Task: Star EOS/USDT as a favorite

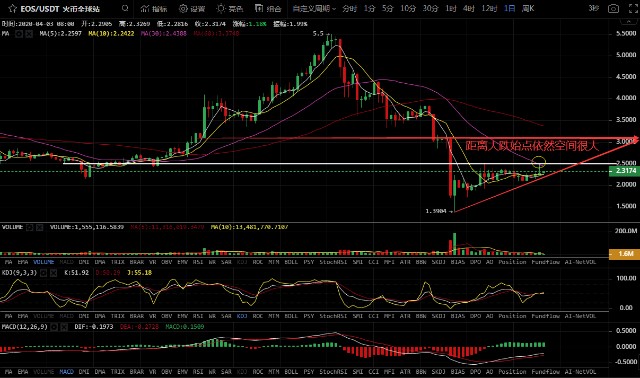Action: [x=12, y=8]
